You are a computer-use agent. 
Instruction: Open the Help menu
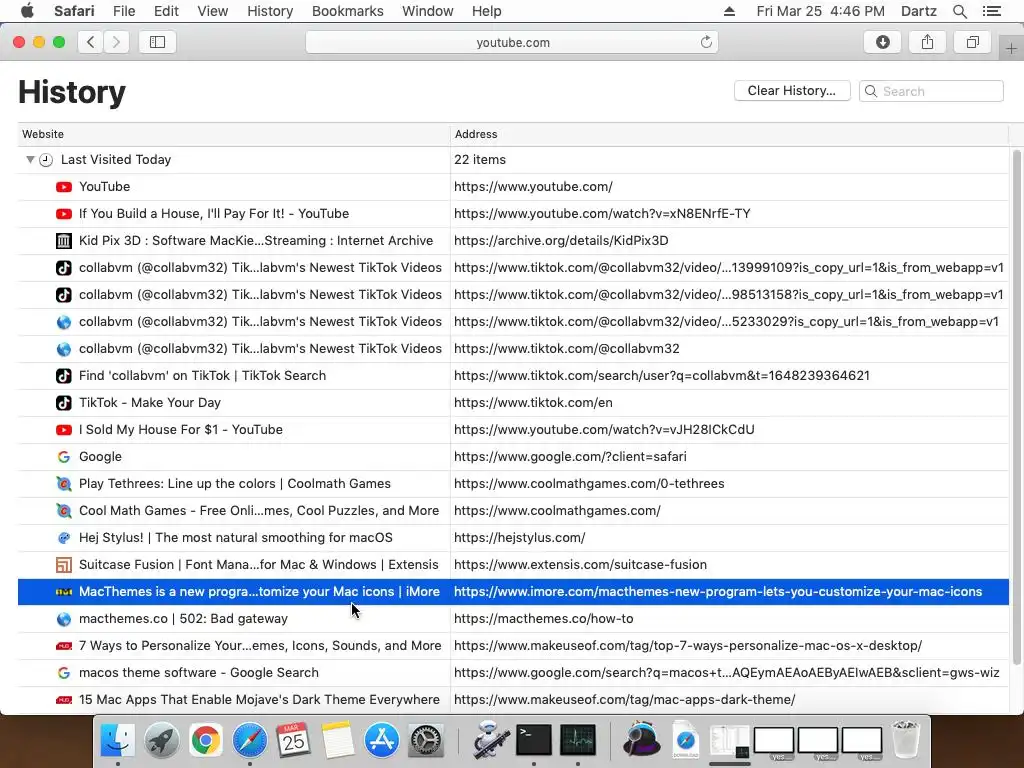[x=487, y=11]
